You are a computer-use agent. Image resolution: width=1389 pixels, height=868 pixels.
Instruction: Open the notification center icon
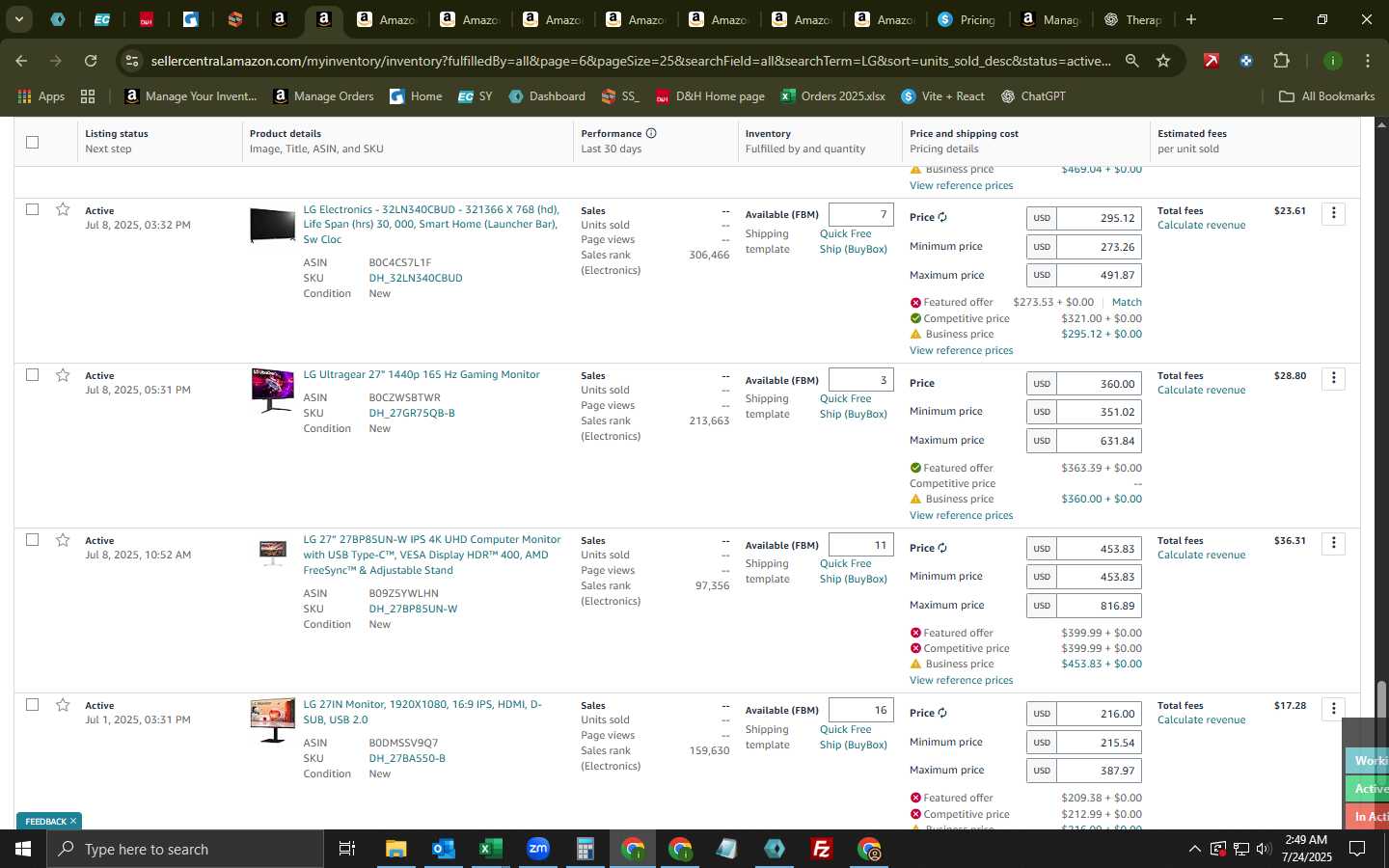click(1357, 849)
